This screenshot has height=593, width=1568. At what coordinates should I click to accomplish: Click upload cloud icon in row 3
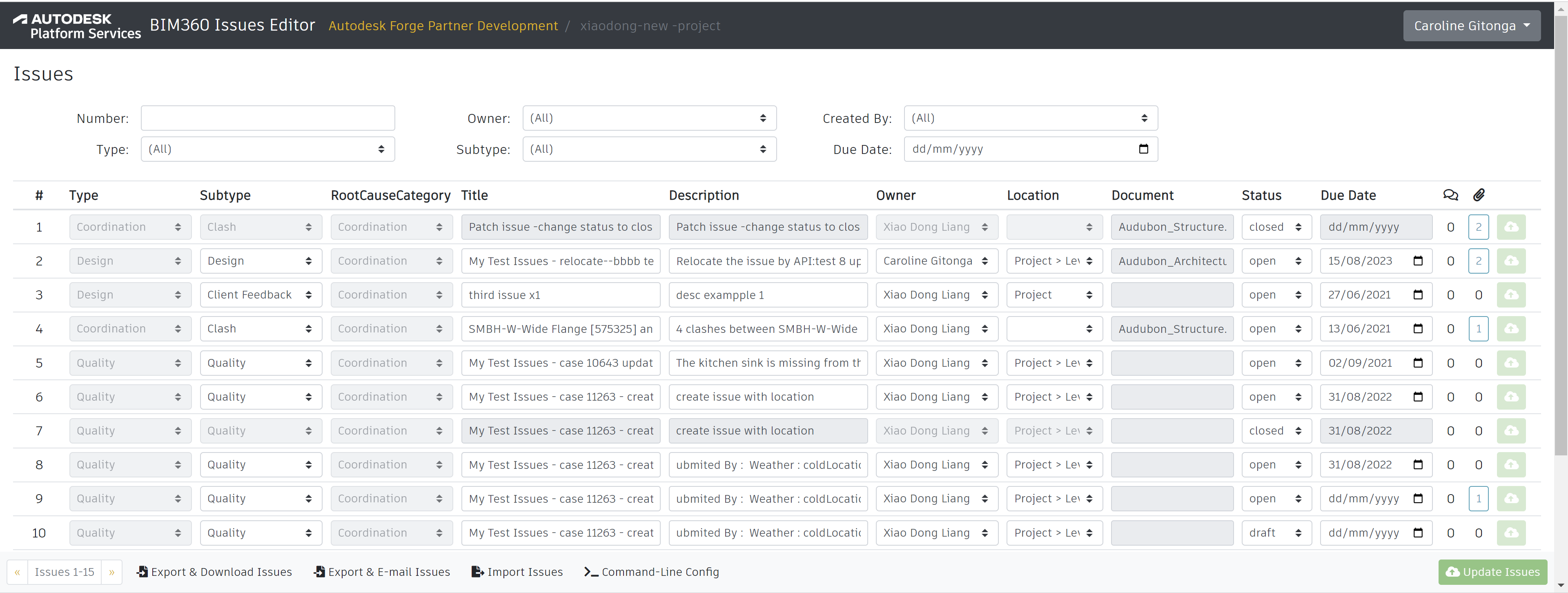pos(1511,295)
